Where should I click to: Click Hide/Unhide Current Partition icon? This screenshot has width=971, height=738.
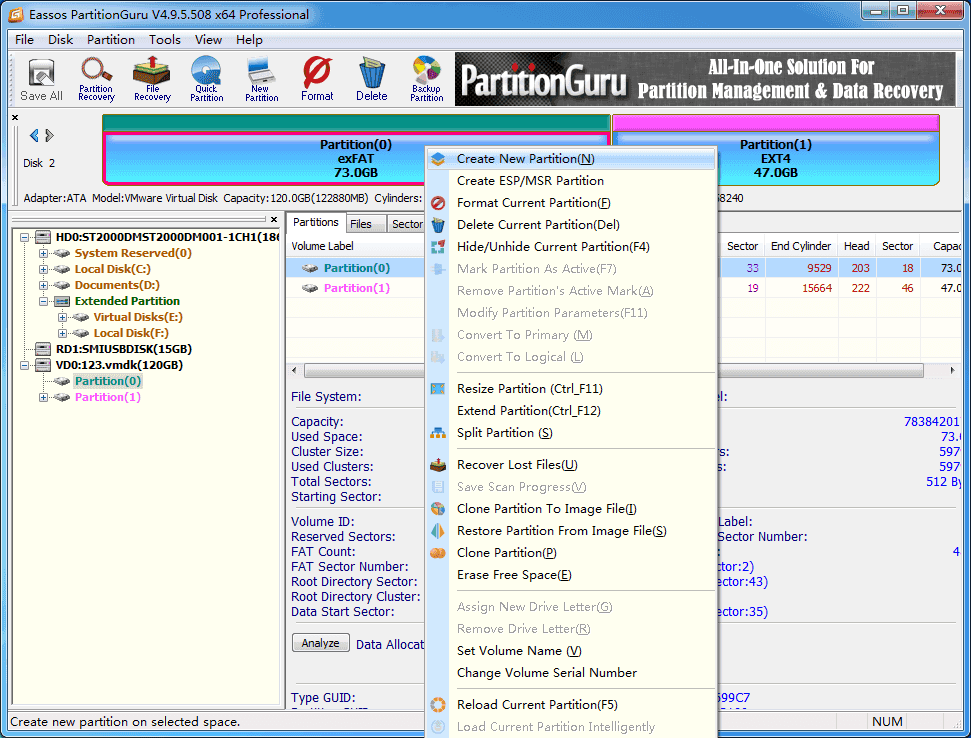pyautogui.click(x=438, y=247)
